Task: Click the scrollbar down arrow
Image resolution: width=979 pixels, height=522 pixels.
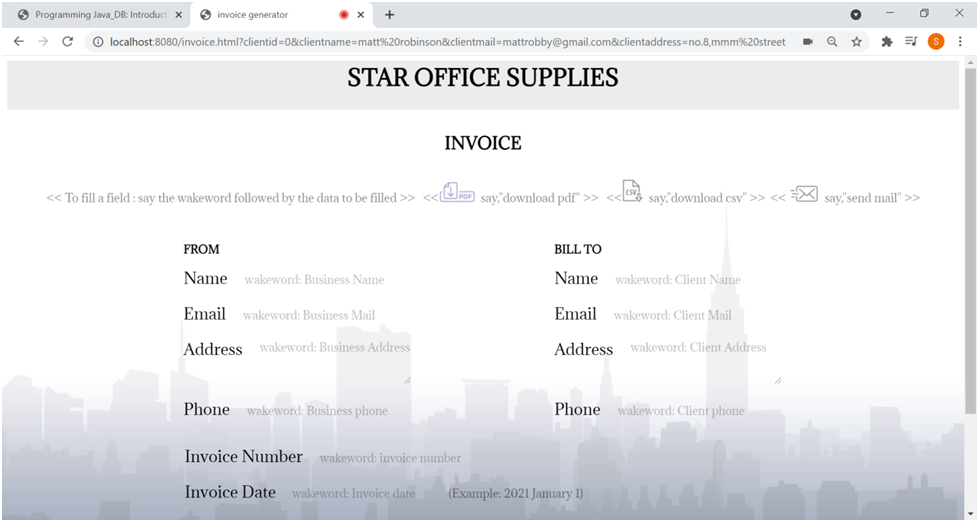Action: point(970,513)
